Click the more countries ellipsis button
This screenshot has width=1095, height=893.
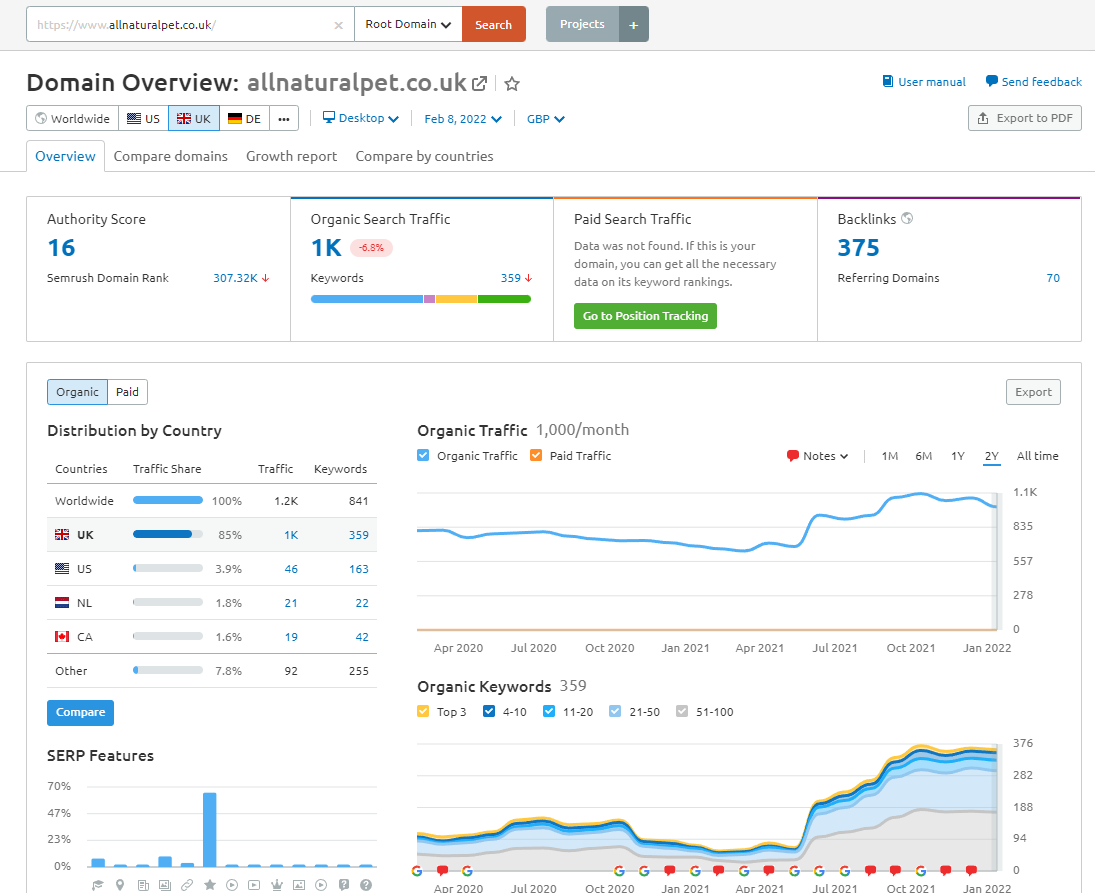284,119
